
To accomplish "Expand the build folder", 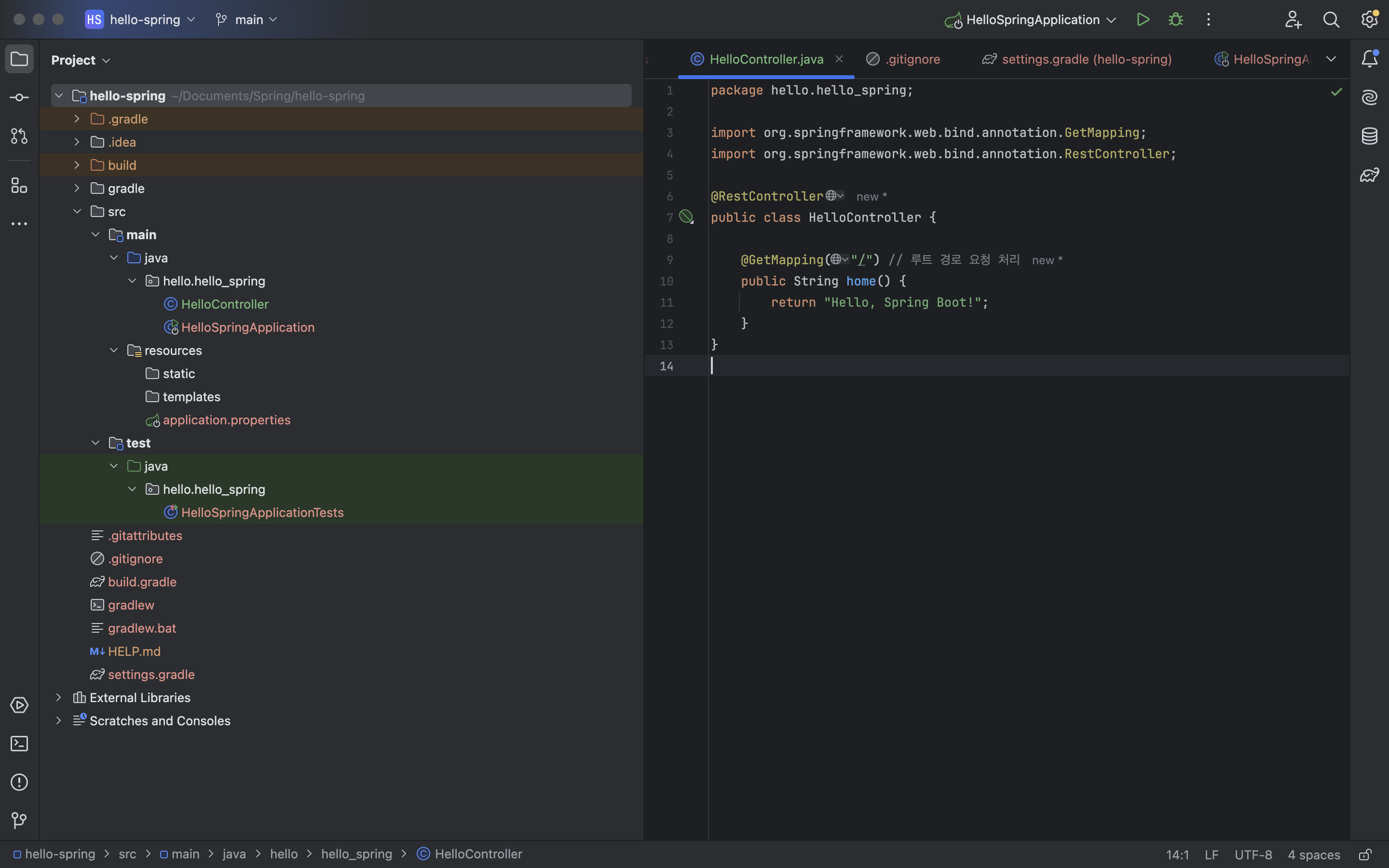I will (77, 165).
